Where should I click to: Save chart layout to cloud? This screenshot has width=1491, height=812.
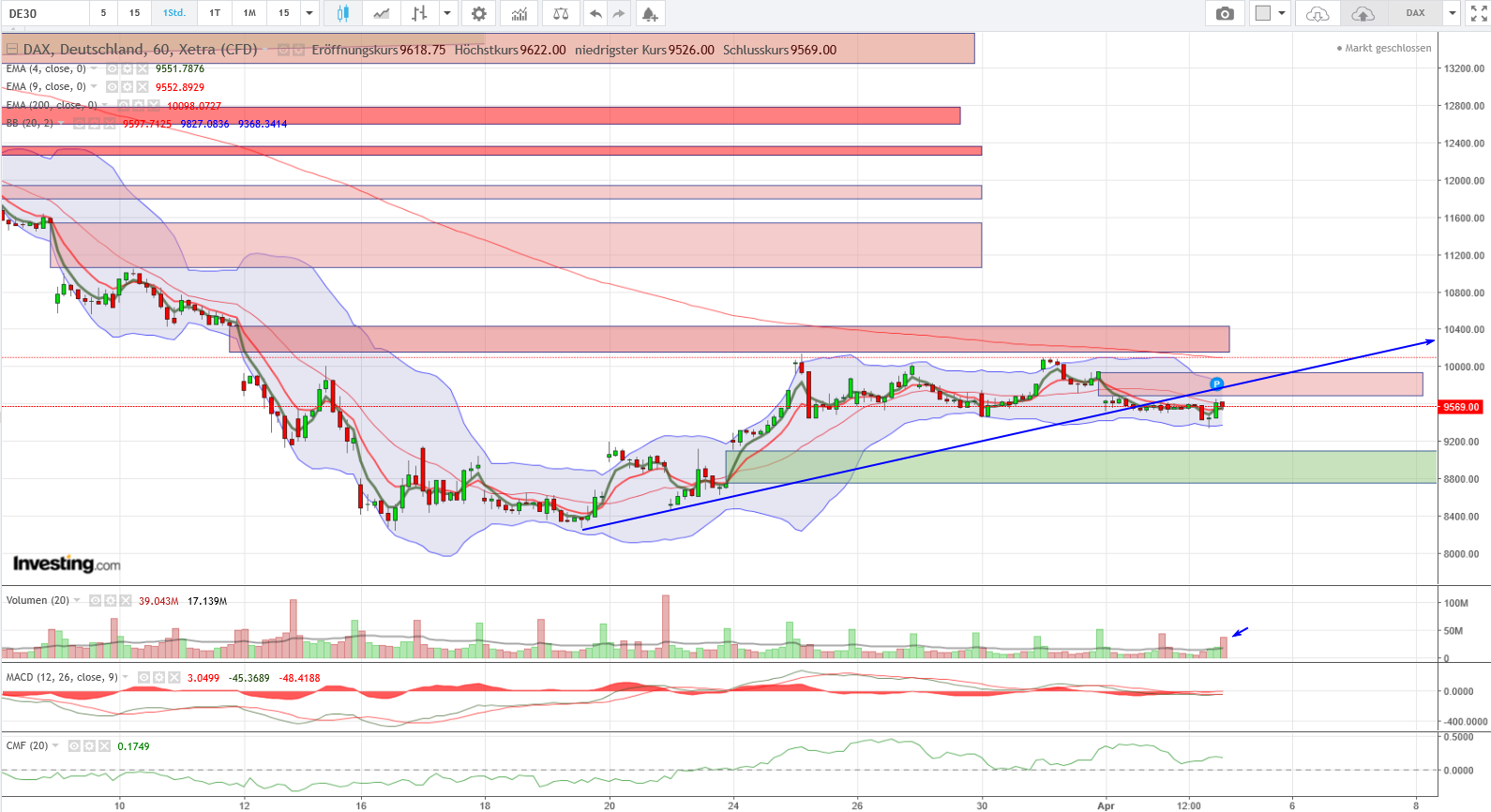1363,13
